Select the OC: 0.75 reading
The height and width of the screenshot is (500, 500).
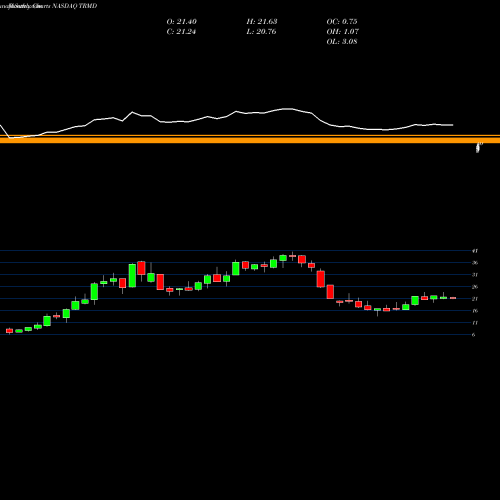(342, 21)
